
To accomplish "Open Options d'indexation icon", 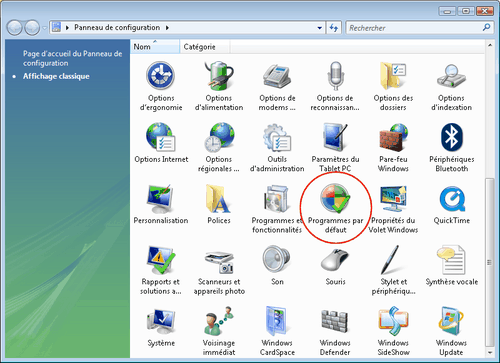I will 451,76.
